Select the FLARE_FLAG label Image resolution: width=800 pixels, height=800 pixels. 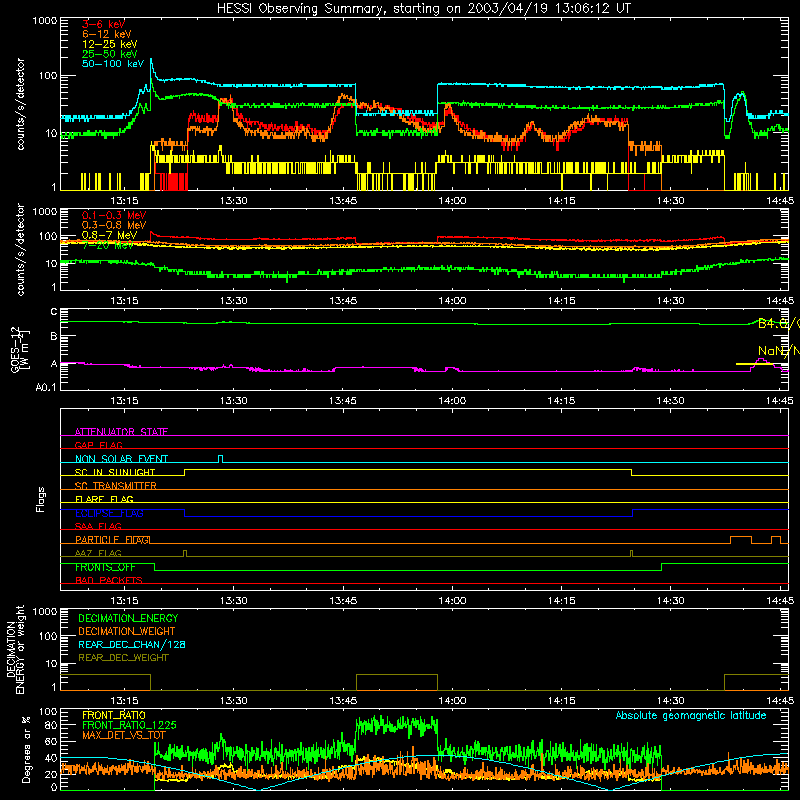104,499
